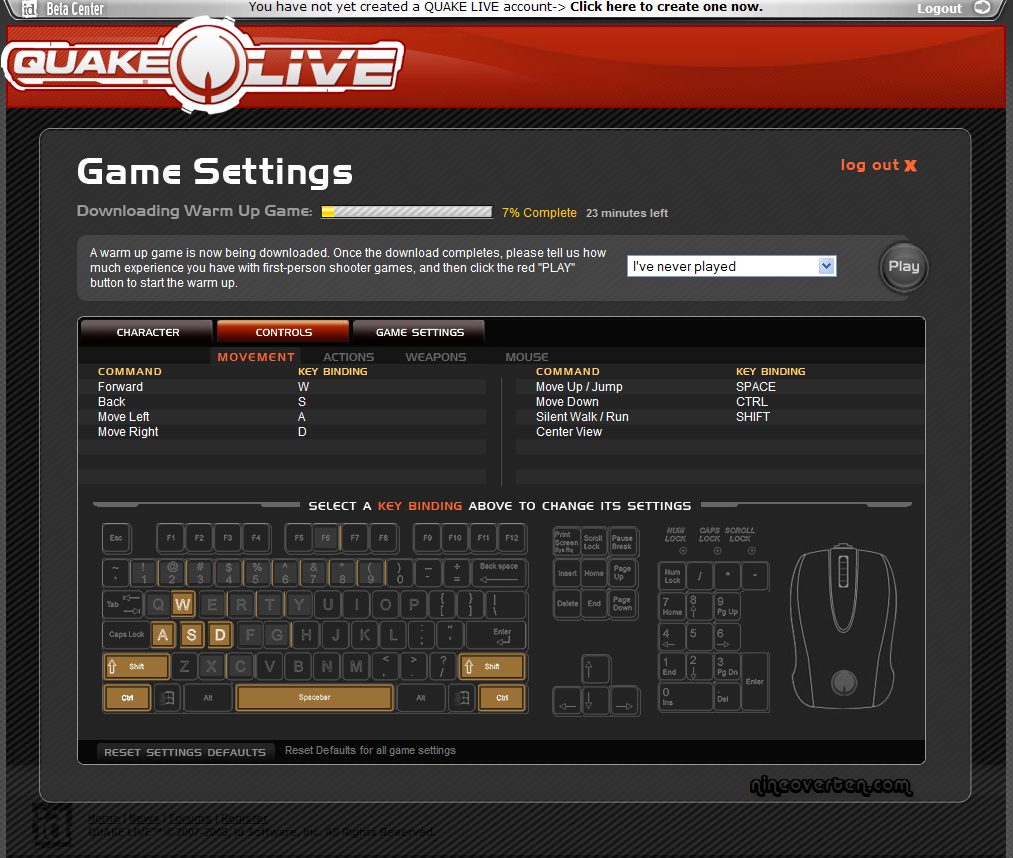Select the Spacebar key on virtual keyboard
This screenshot has width=1013, height=858.
tap(314, 698)
